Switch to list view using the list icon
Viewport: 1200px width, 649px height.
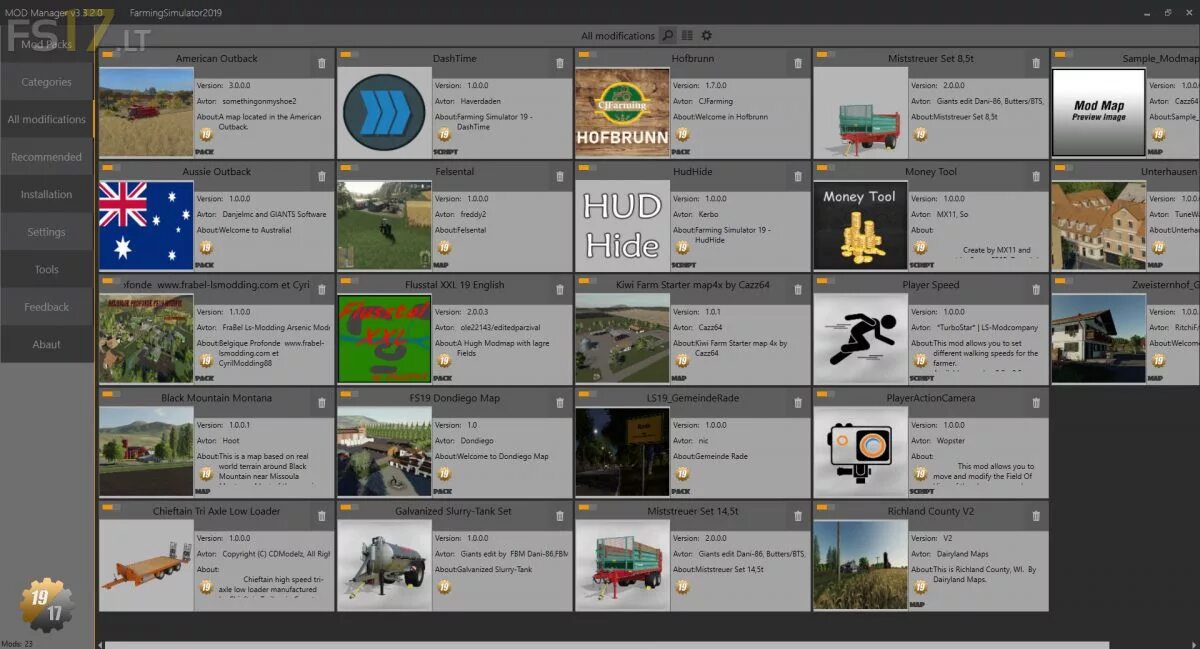[x=686, y=33]
